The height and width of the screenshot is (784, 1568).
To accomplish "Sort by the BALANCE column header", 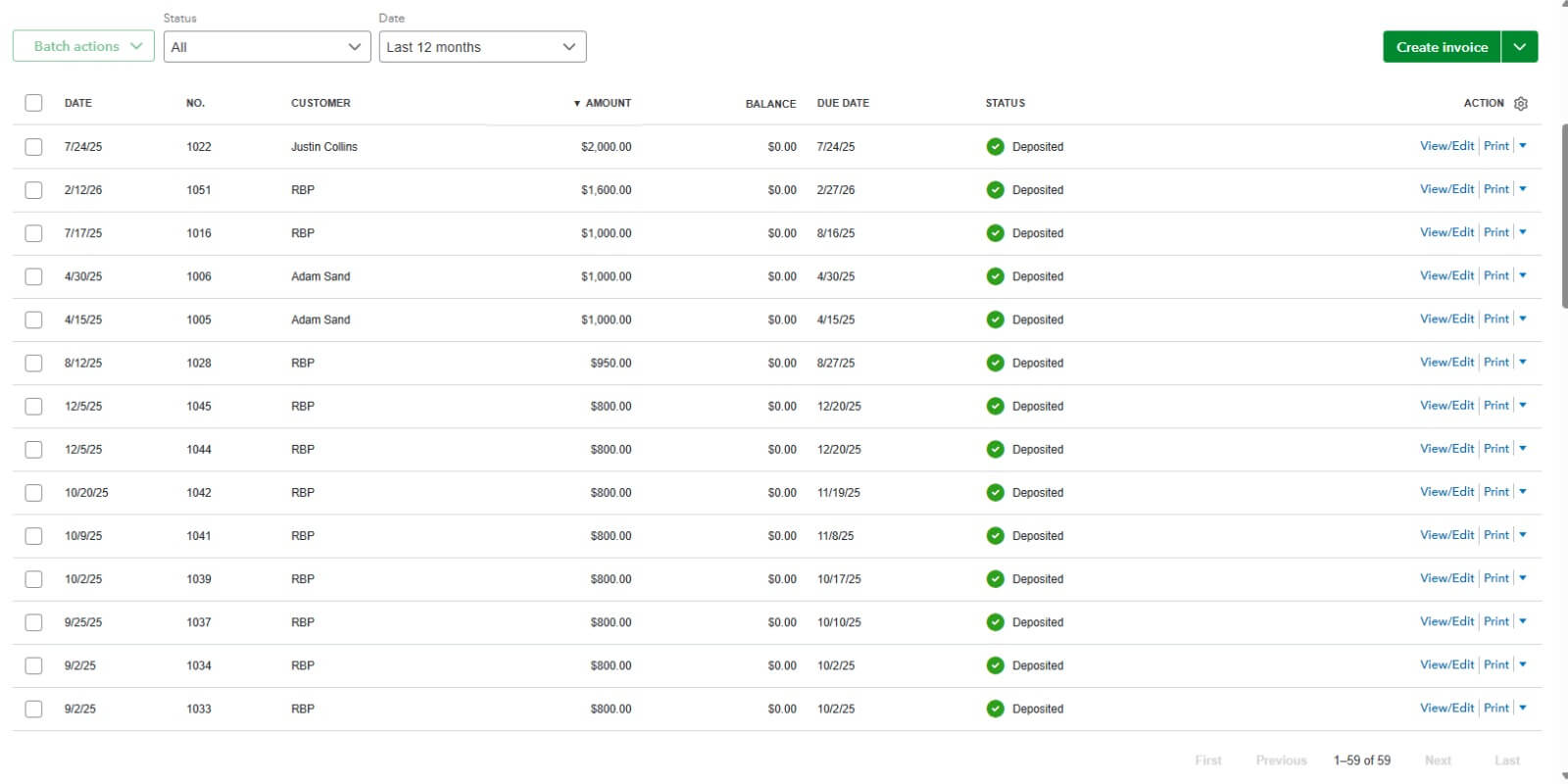I will coord(770,104).
